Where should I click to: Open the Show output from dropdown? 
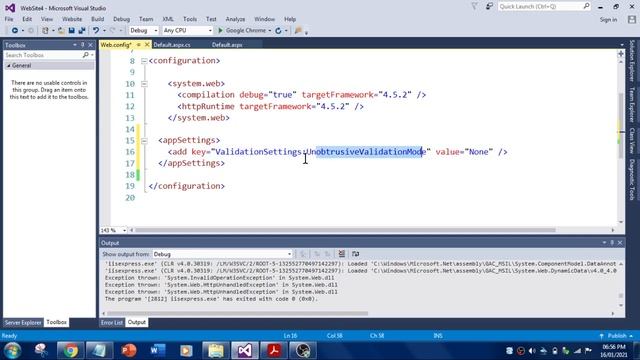point(289,254)
